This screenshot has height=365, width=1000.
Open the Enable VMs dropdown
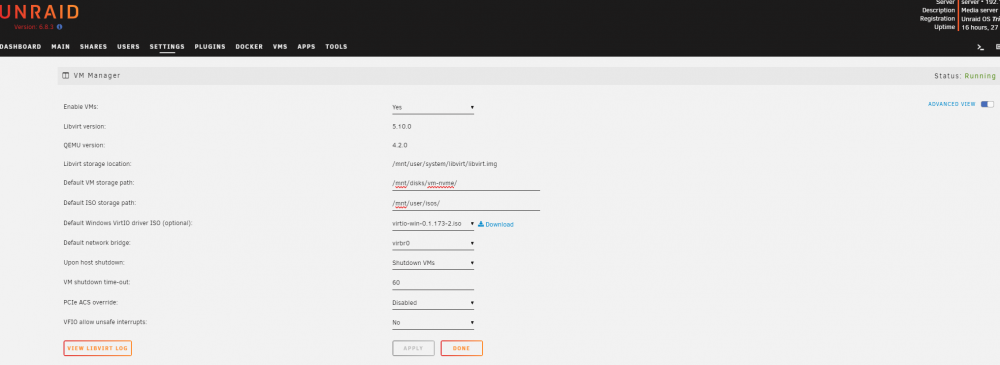pyautogui.click(x=433, y=108)
